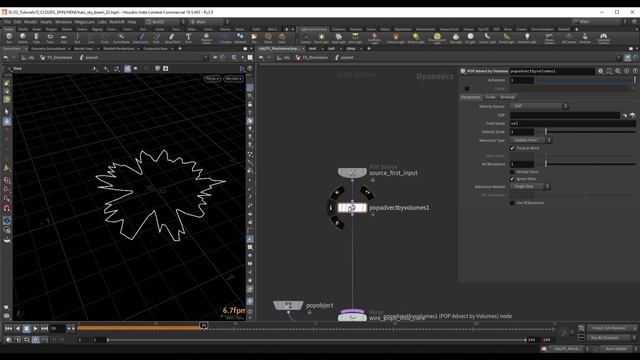Screen dimensions: 640x360
Task: Select the Spray Paint shelf tool
Action: 173,38
